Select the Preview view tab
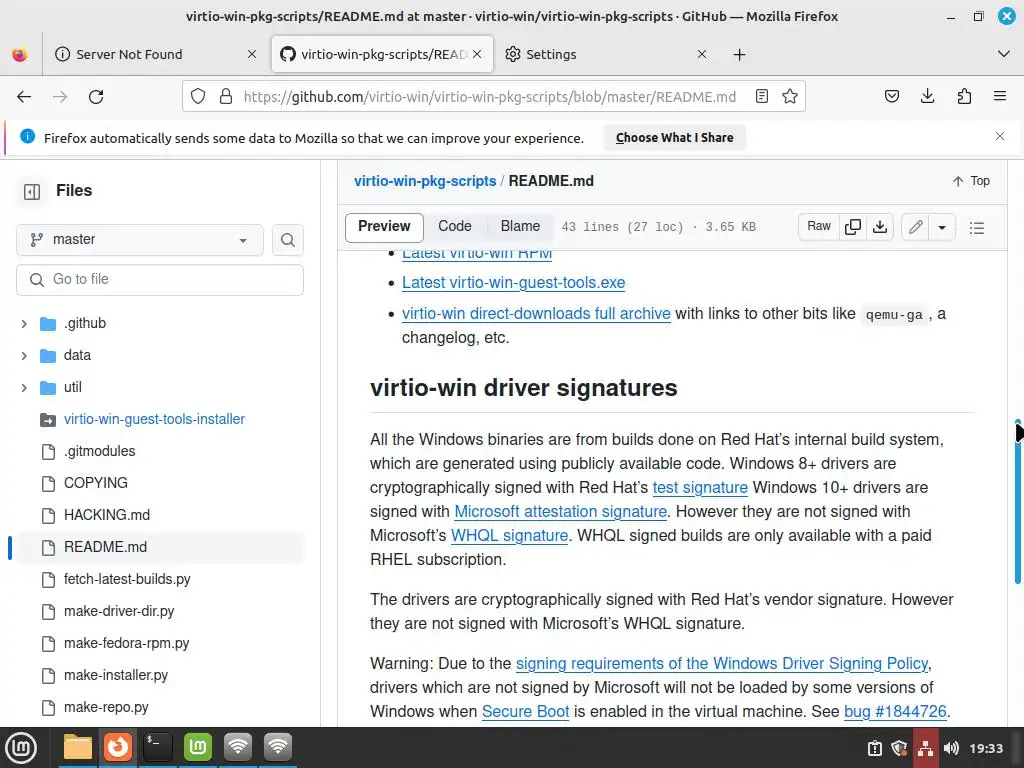 384,227
